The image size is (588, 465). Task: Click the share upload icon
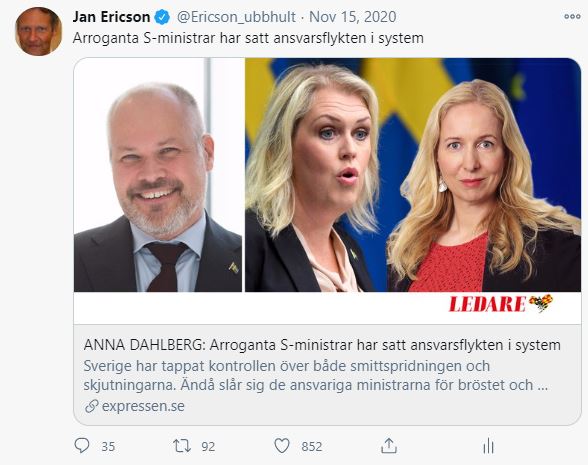389,446
